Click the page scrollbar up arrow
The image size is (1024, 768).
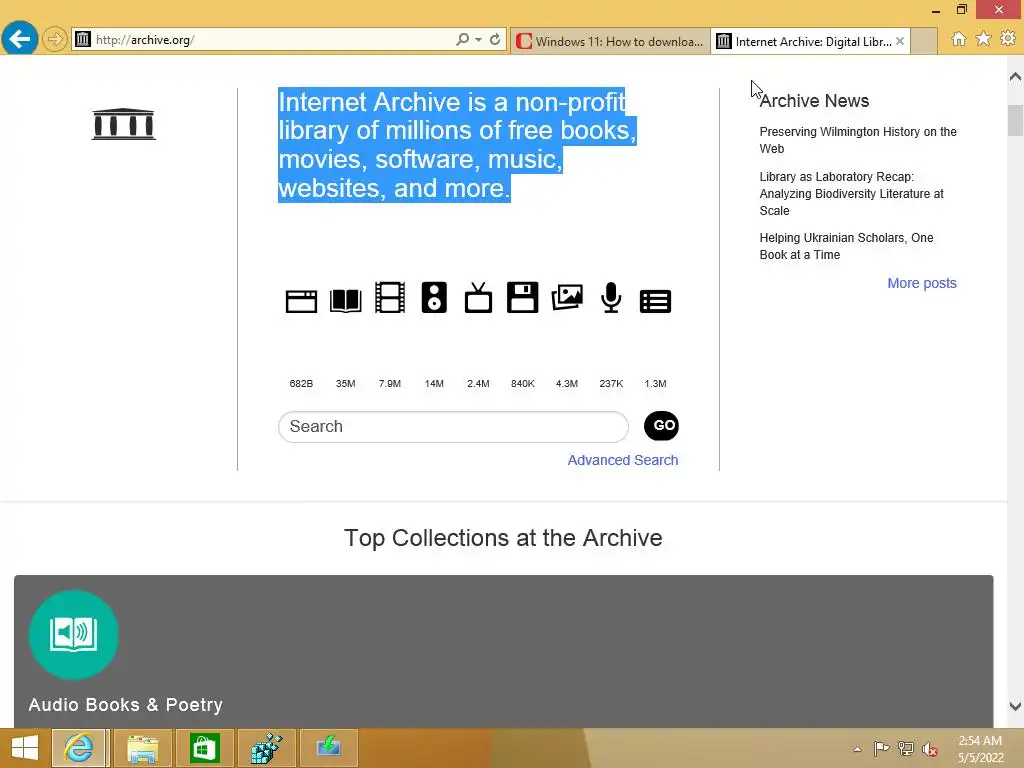tap(1015, 76)
